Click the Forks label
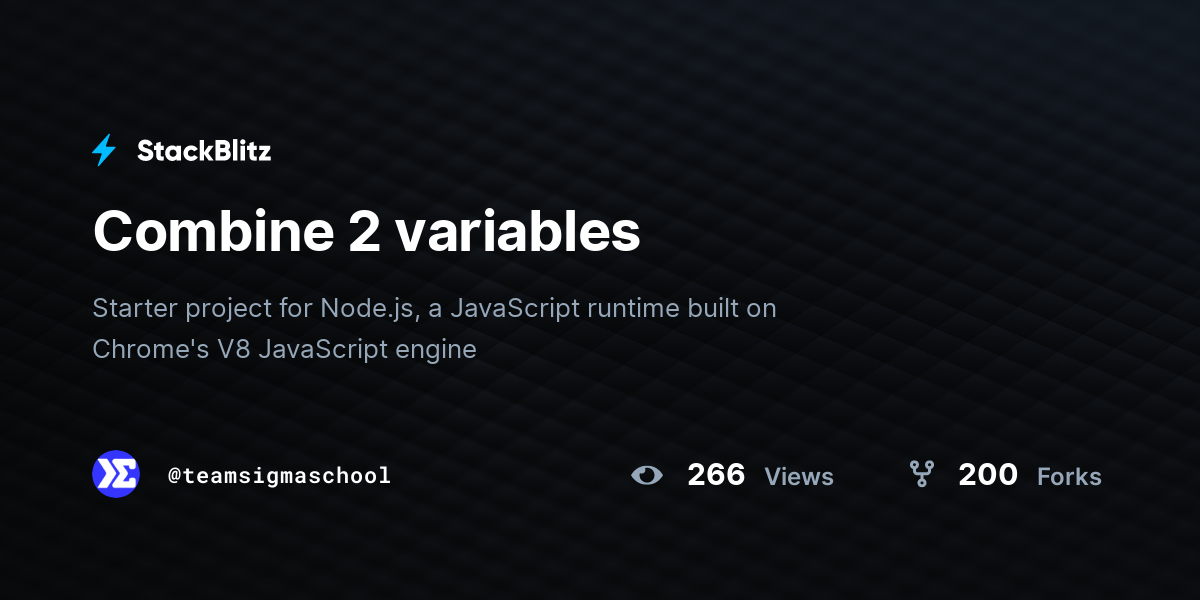 coord(1069,477)
